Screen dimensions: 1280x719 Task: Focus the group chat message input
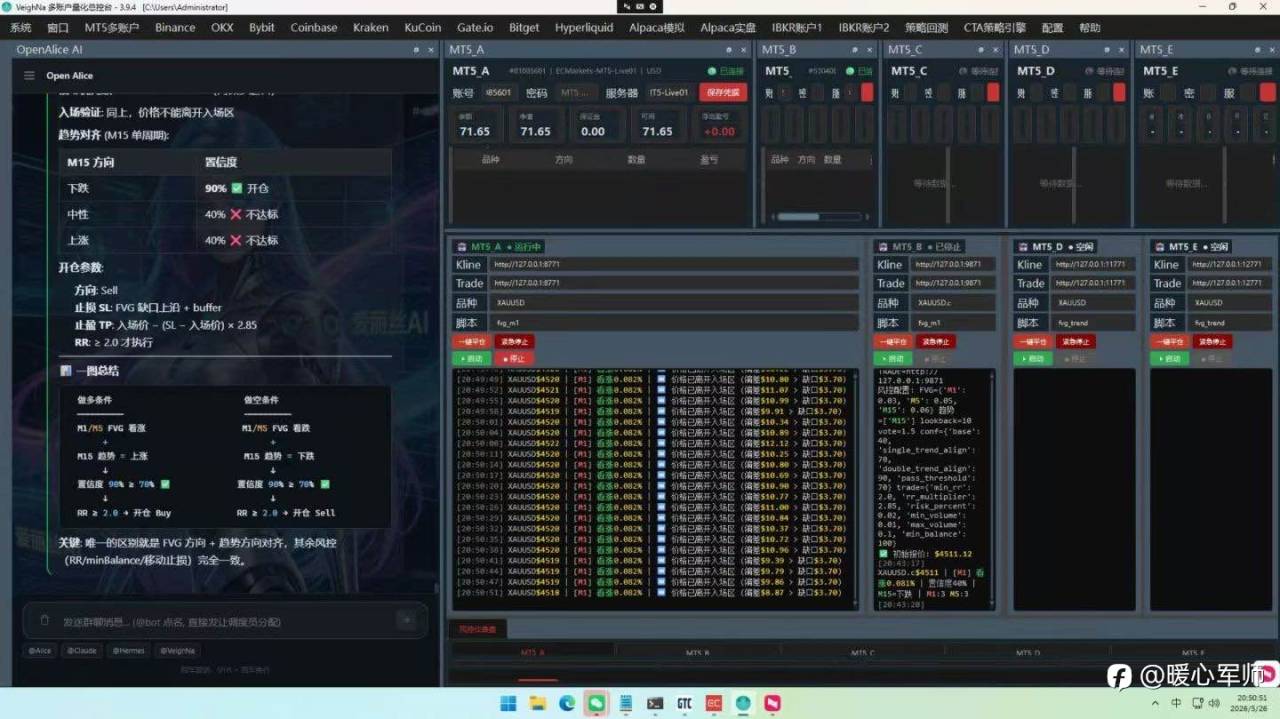point(224,621)
